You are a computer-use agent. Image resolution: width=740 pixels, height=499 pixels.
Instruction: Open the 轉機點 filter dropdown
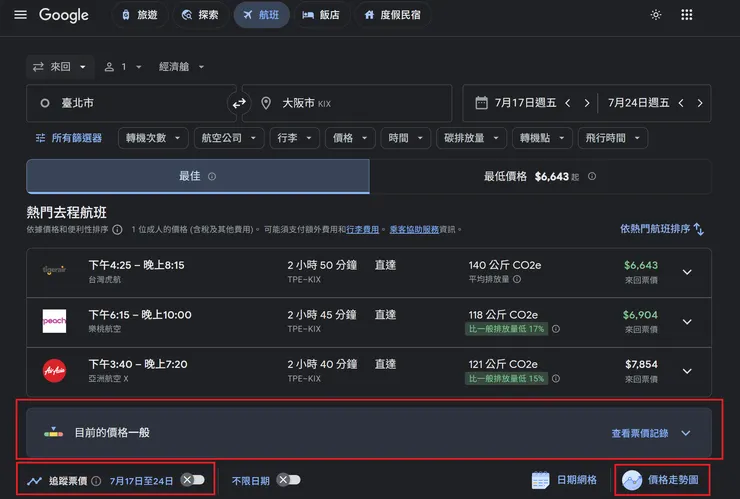tap(542, 138)
